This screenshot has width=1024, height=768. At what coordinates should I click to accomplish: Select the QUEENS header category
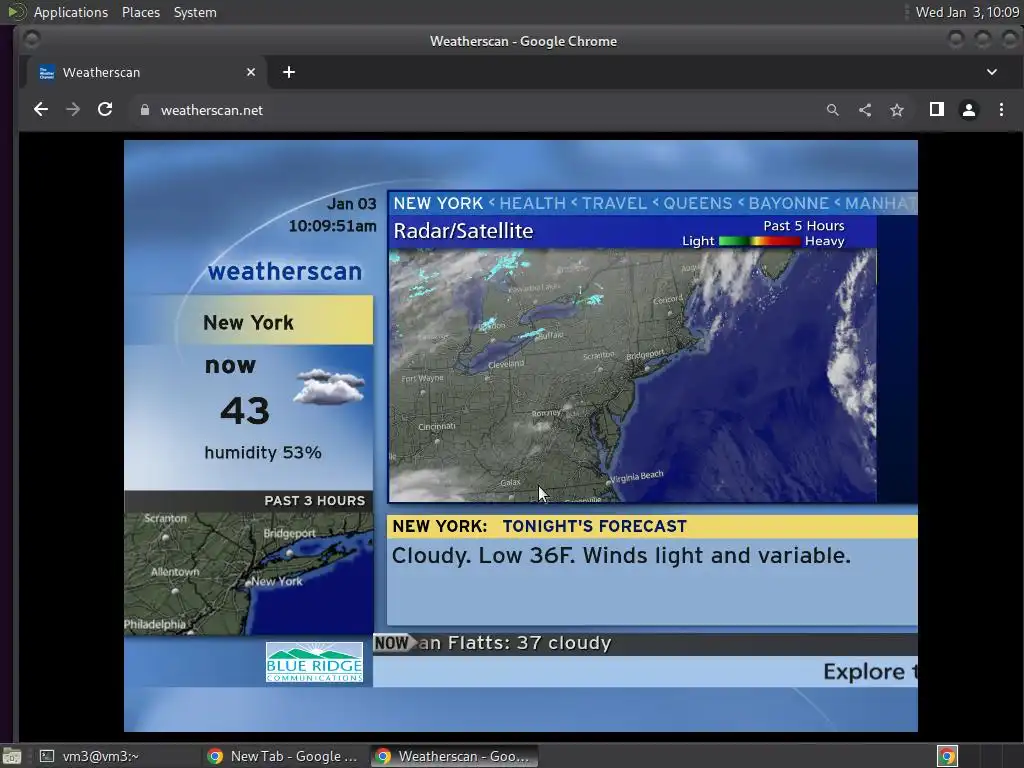(697, 203)
